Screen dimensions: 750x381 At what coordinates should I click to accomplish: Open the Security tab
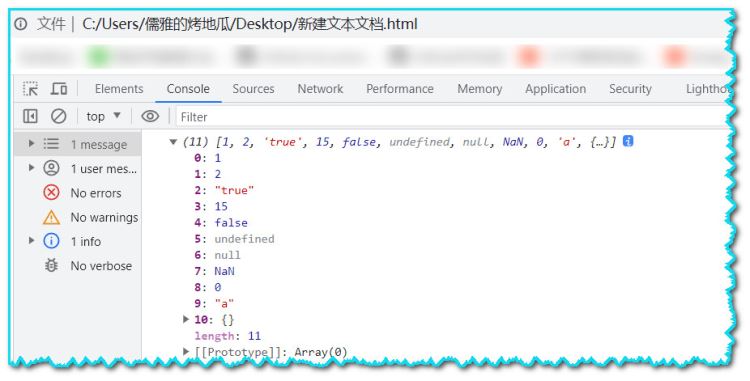630,89
